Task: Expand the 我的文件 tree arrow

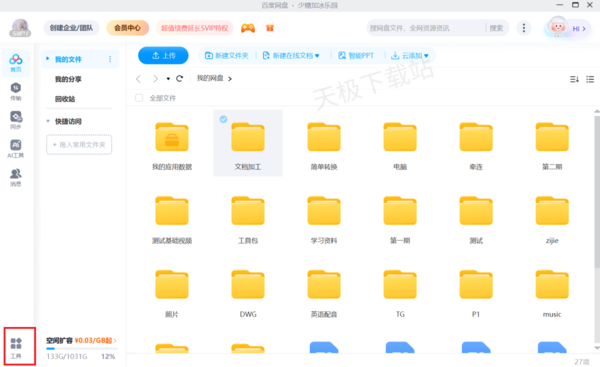Action: pyautogui.click(x=48, y=59)
